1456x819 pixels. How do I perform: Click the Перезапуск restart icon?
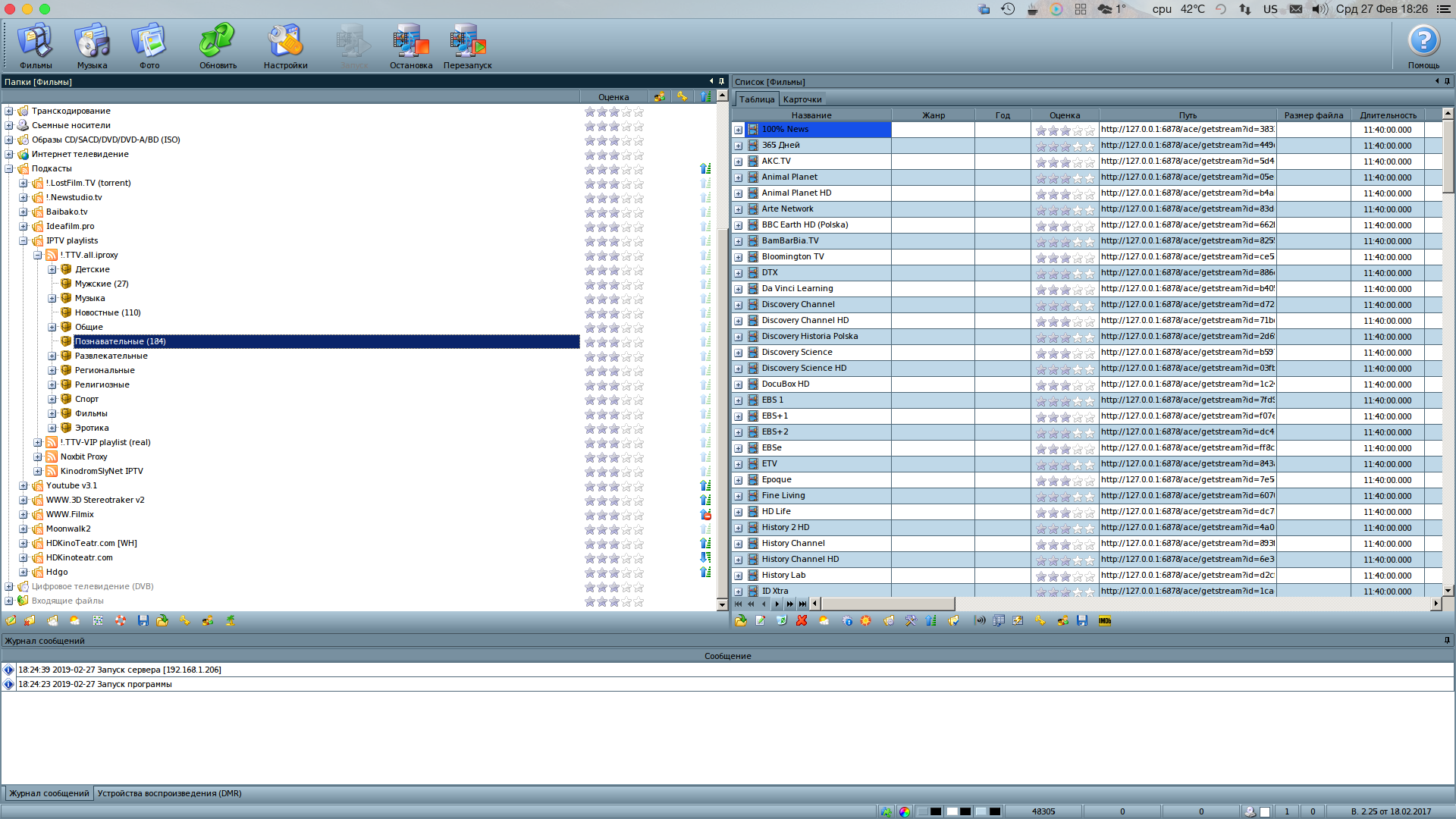click(467, 42)
